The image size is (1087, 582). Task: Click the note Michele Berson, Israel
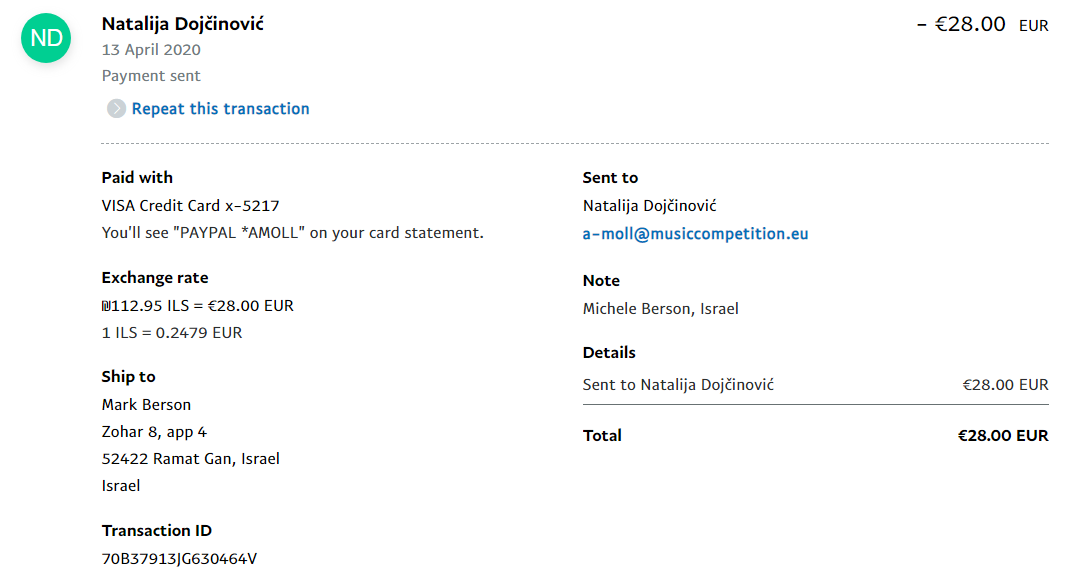pos(660,309)
